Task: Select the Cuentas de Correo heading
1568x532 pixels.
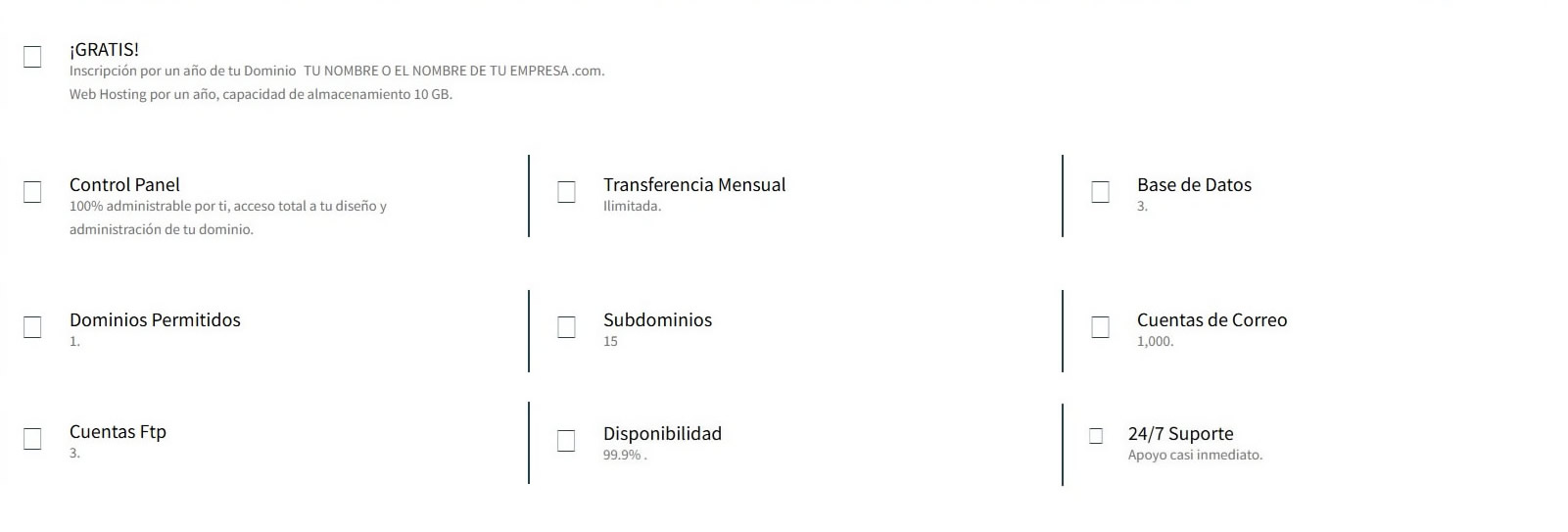Action: (1212, 320)
